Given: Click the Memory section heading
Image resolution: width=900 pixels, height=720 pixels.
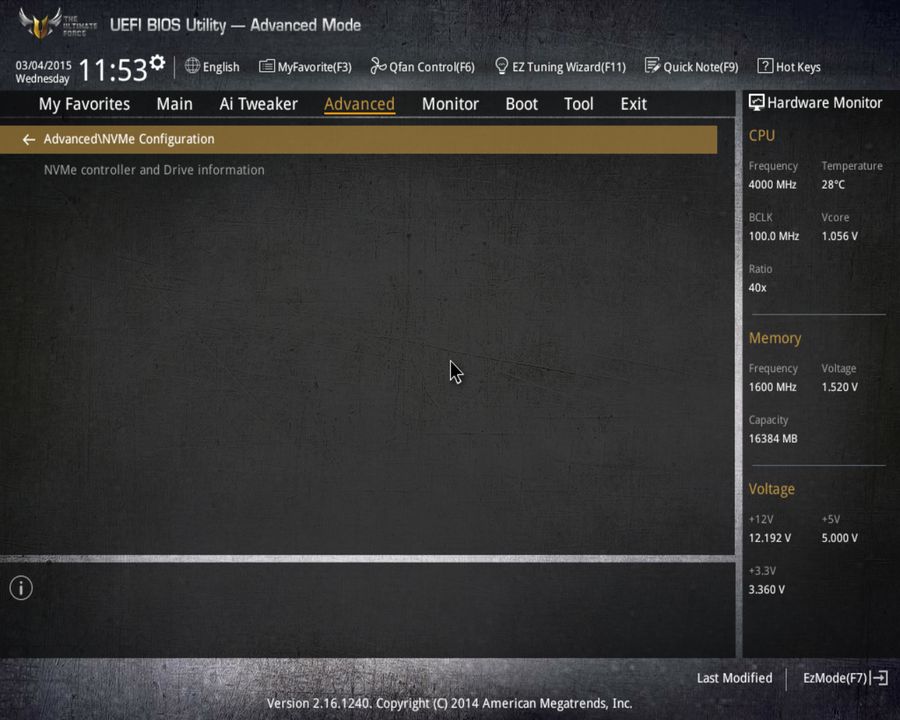Looking at the screenshot, I should tap(774, 338).
